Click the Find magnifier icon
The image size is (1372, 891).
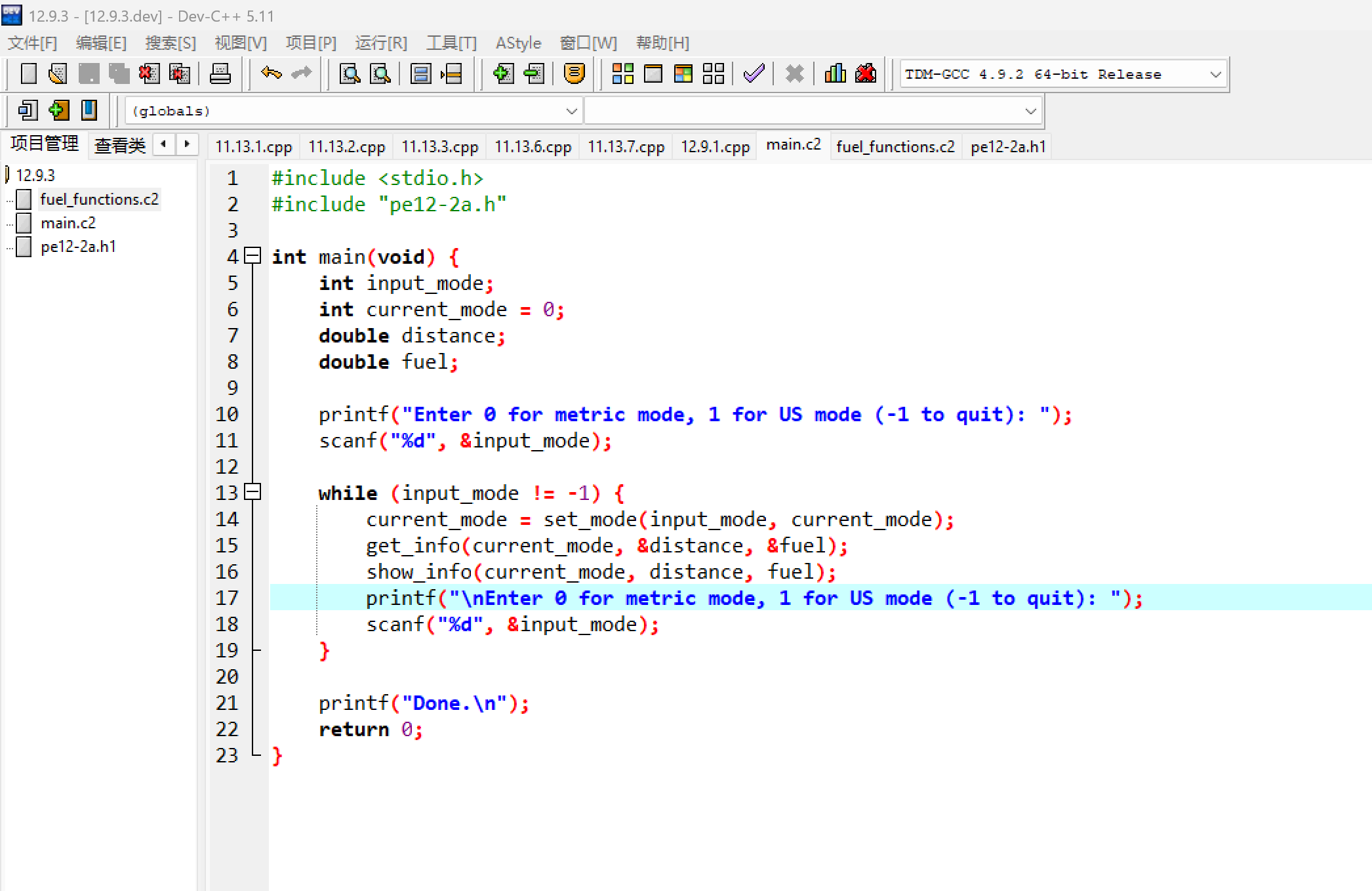pos(350,73)
